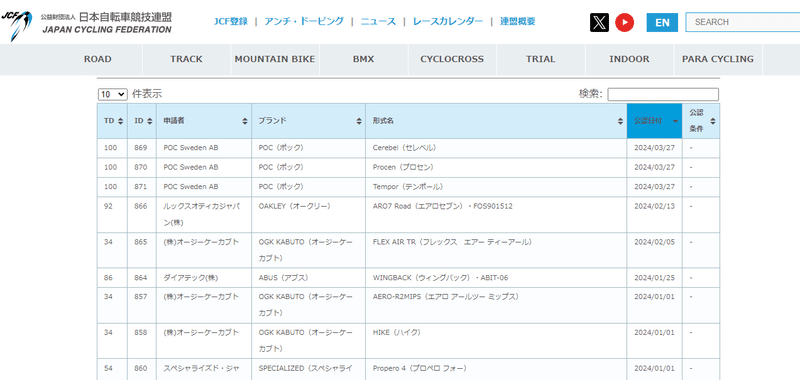
Task: Click ID cell 871
Action: (142, 187)
